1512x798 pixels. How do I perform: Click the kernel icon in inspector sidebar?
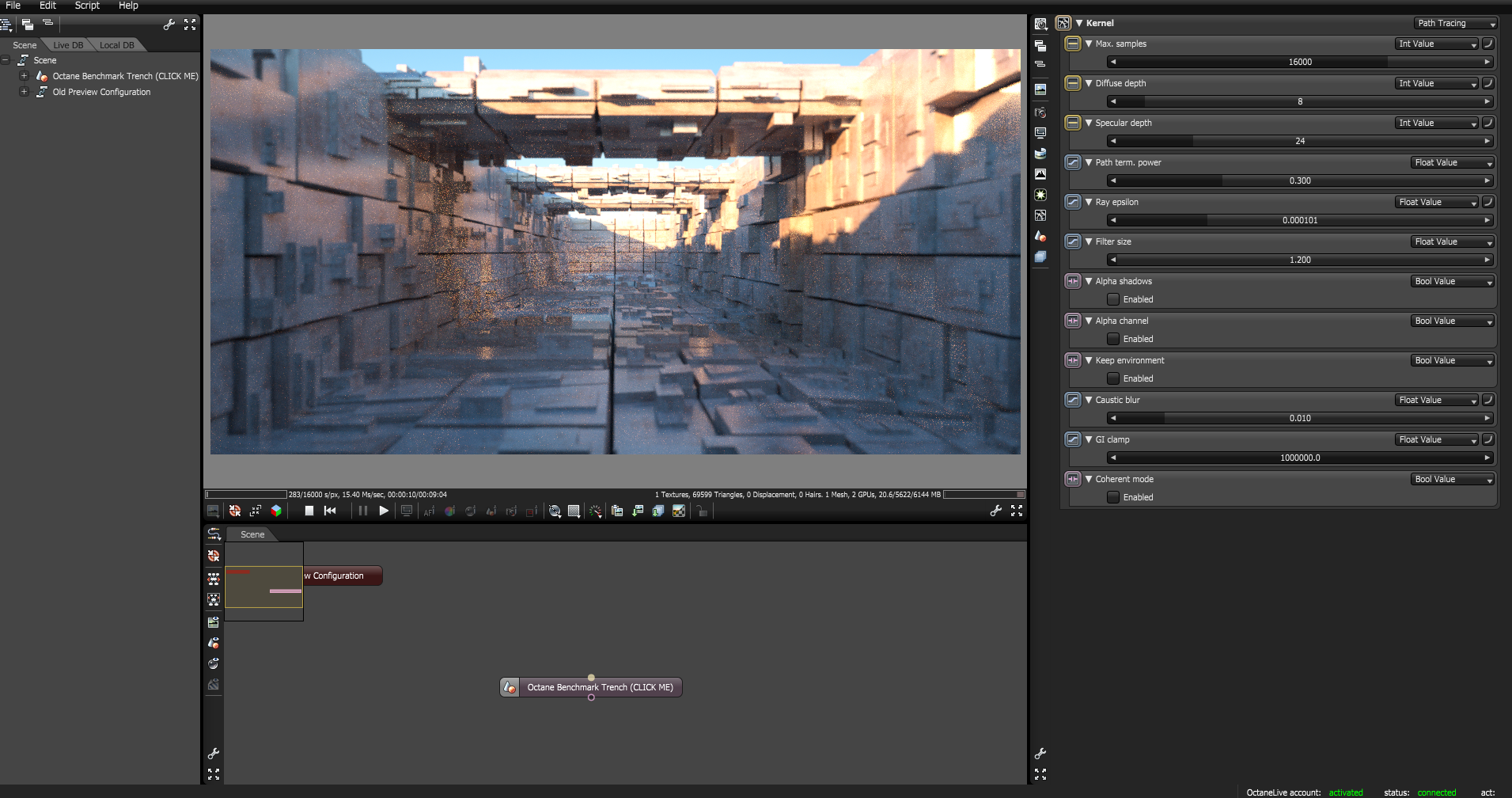pos(1040,215)
